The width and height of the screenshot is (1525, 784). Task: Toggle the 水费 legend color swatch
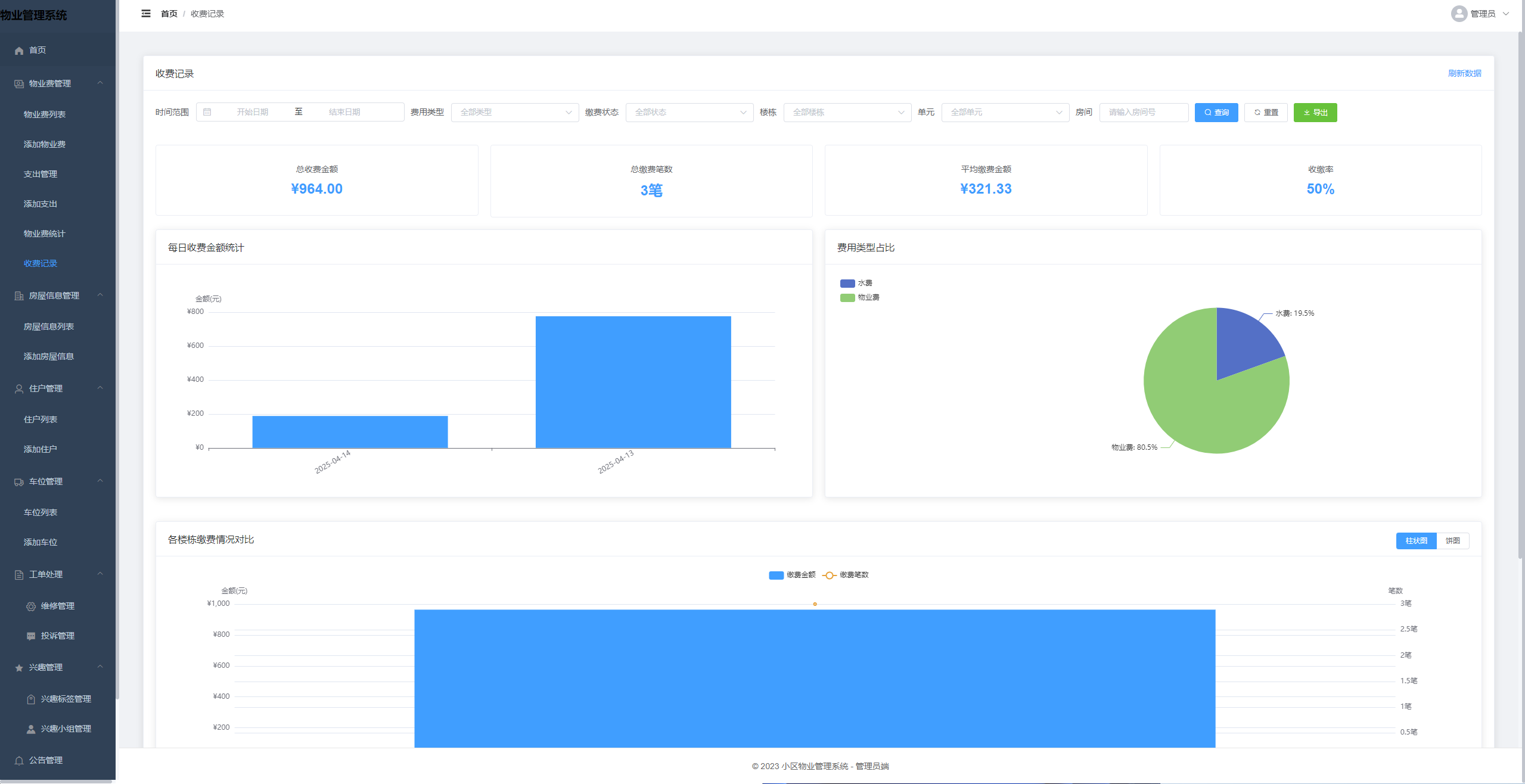click(x=847, y=284)
